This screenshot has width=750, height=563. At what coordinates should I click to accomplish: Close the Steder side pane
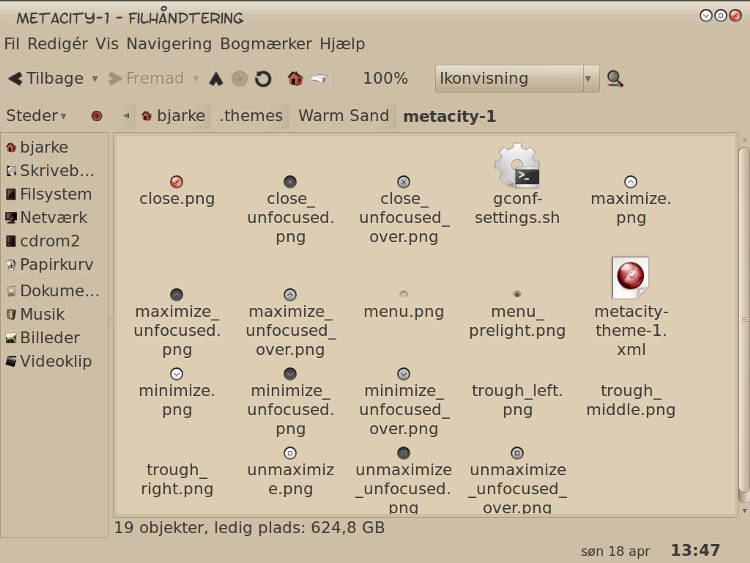(x=97, y=116)
